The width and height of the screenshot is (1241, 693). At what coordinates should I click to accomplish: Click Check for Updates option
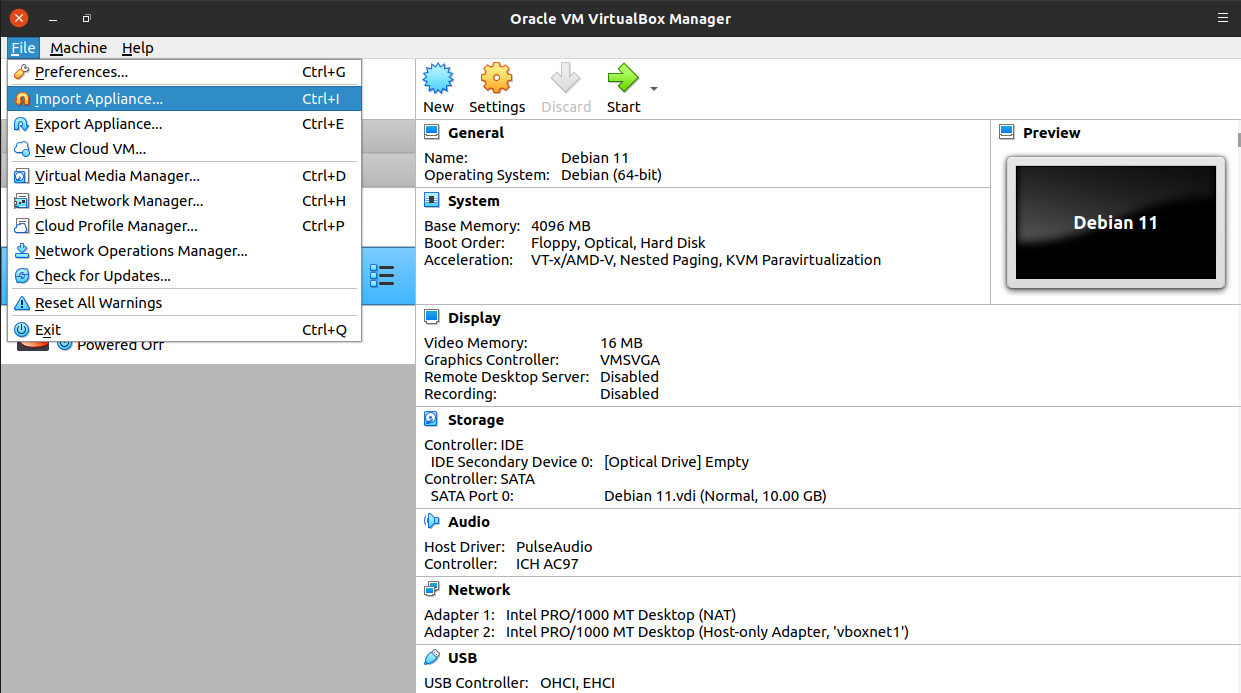pyautogui.click(x=102, y=276)
